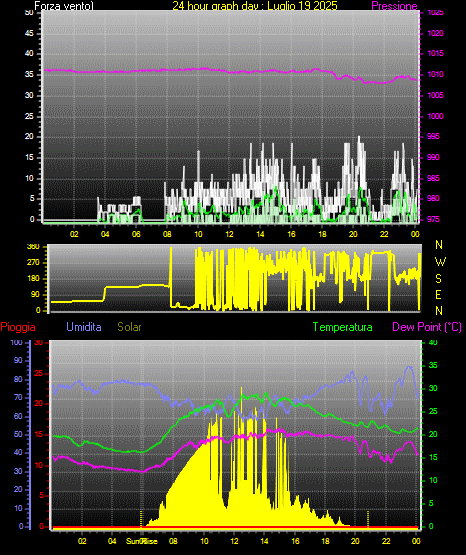
Task: Click pressure axis value 985
Action: coord(433,178)
